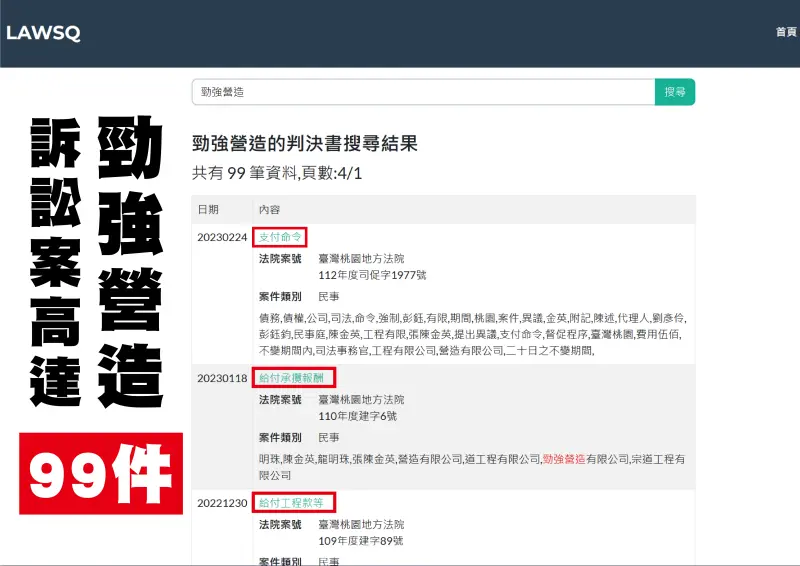Click case number 110年度建字6號
Viewport: 800px width, 566px height.
click(x=358, y=416)
